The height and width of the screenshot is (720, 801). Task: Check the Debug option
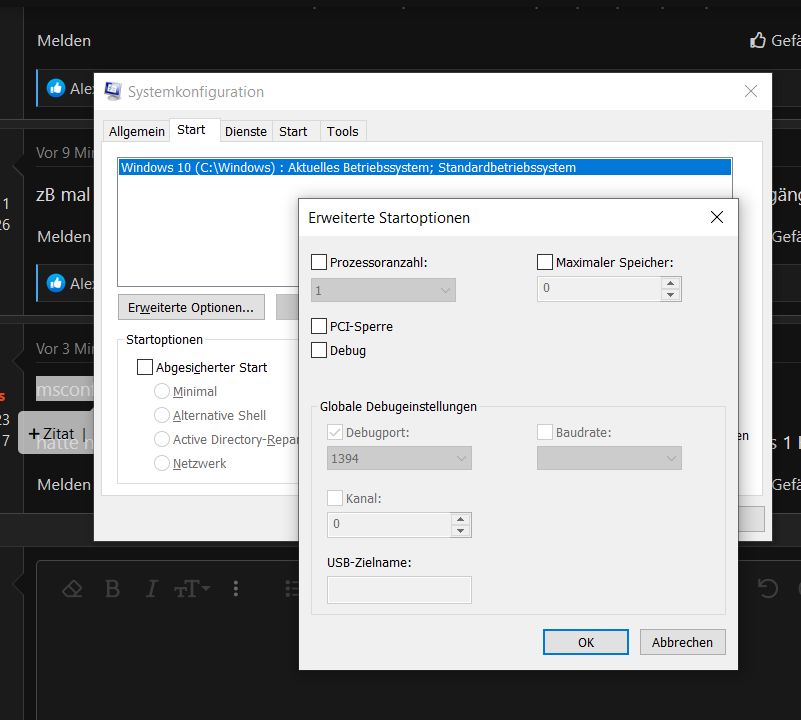[x=319, y=350]
